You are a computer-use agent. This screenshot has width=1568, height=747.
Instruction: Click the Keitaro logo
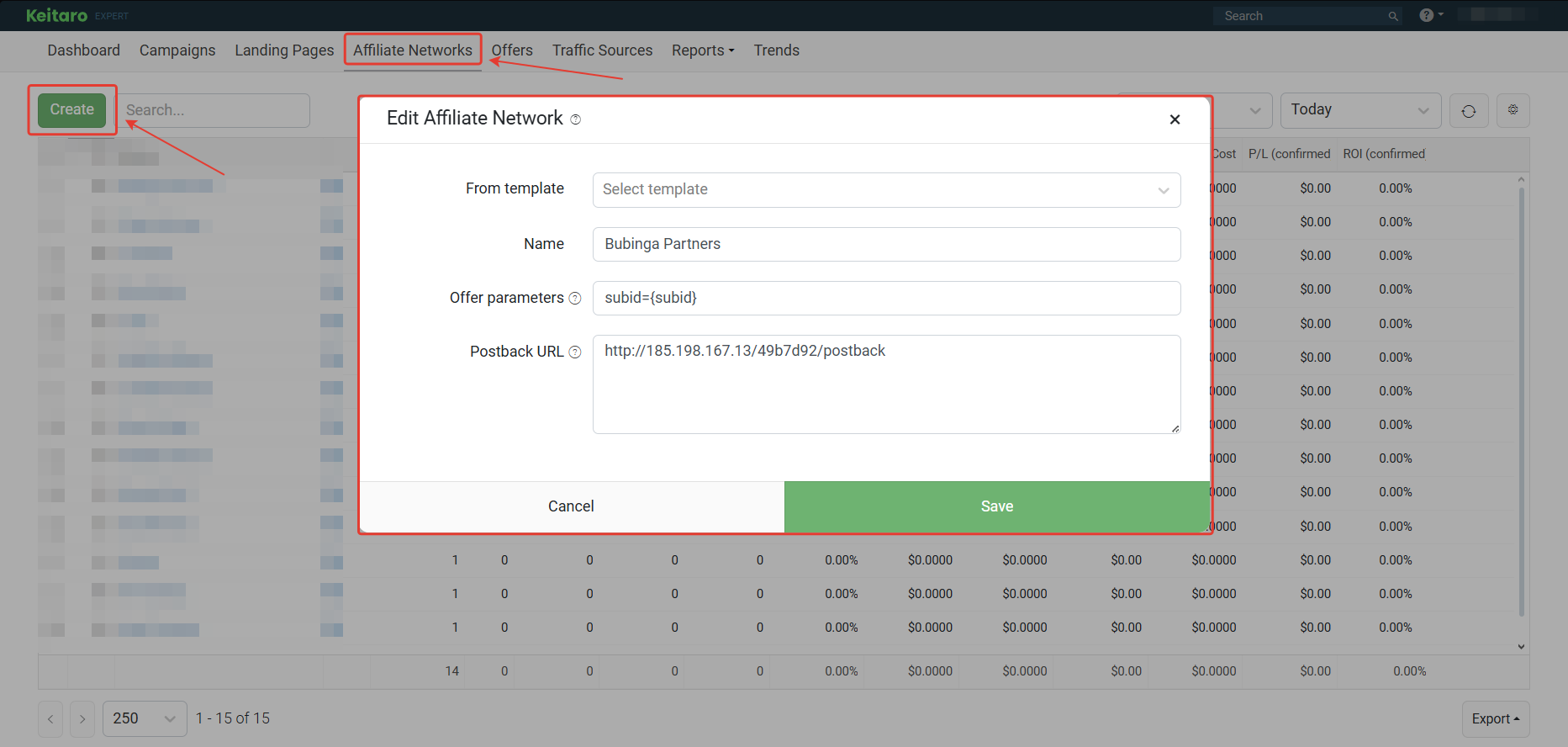click(x=56, y=16)
